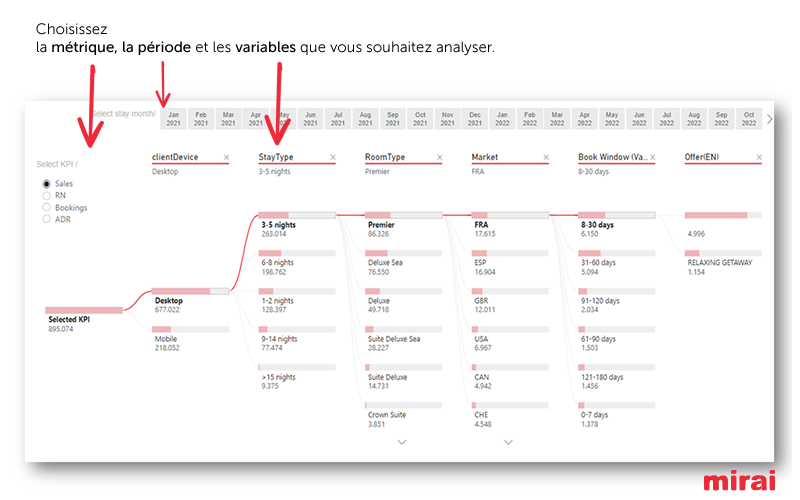
Task: Select the Premier room type node
Action: (404, 215)
